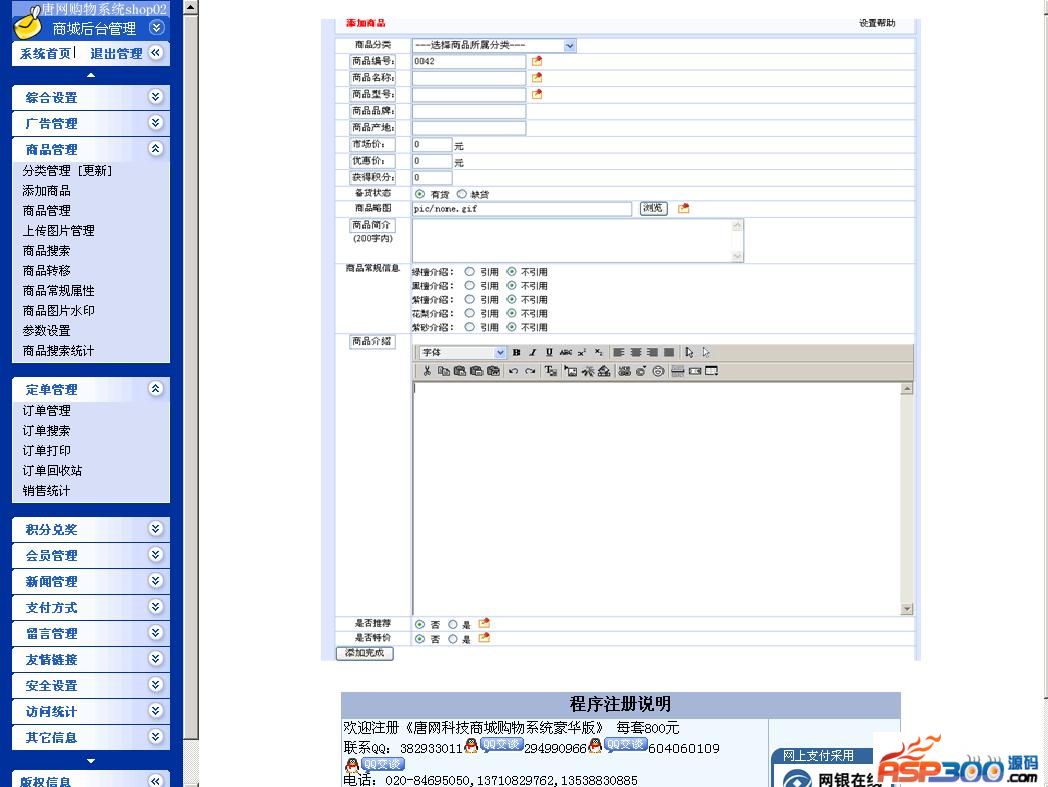Justify text in editor toolbar
Image resolution: width=1048 pixels, height=787 pixels.
pos(669,352)
